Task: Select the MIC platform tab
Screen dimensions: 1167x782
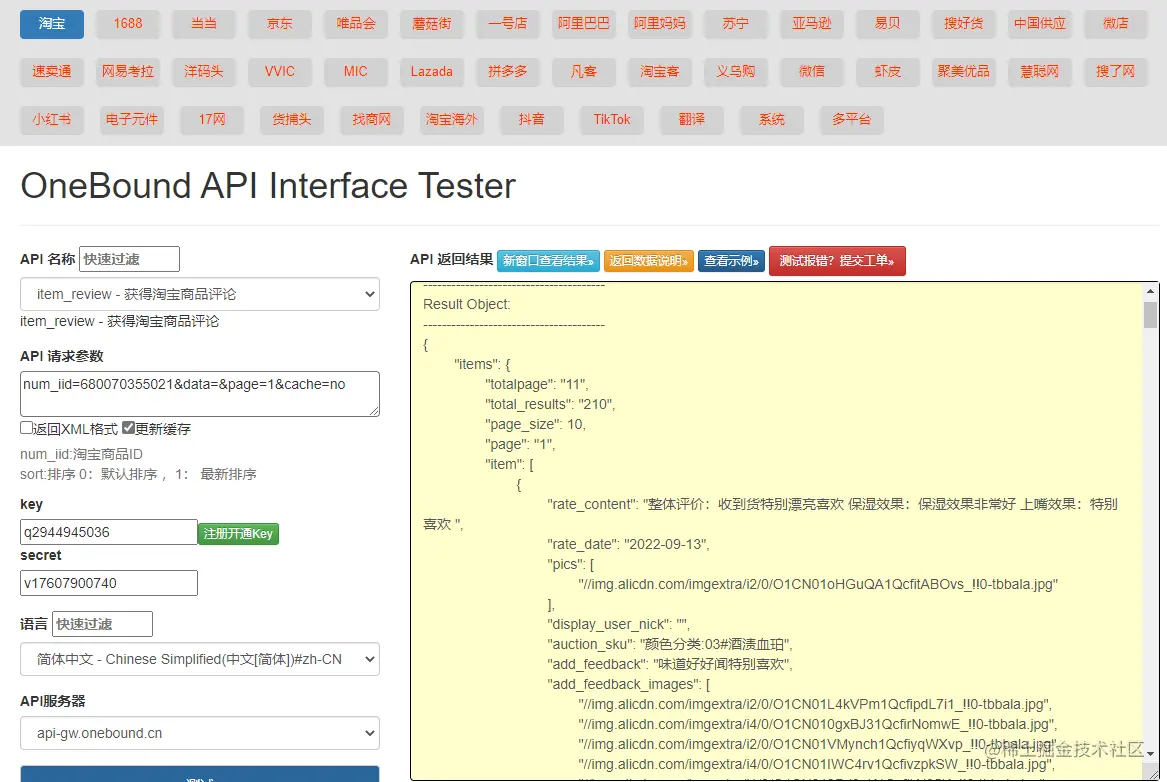Action: (x=356, y=71)
